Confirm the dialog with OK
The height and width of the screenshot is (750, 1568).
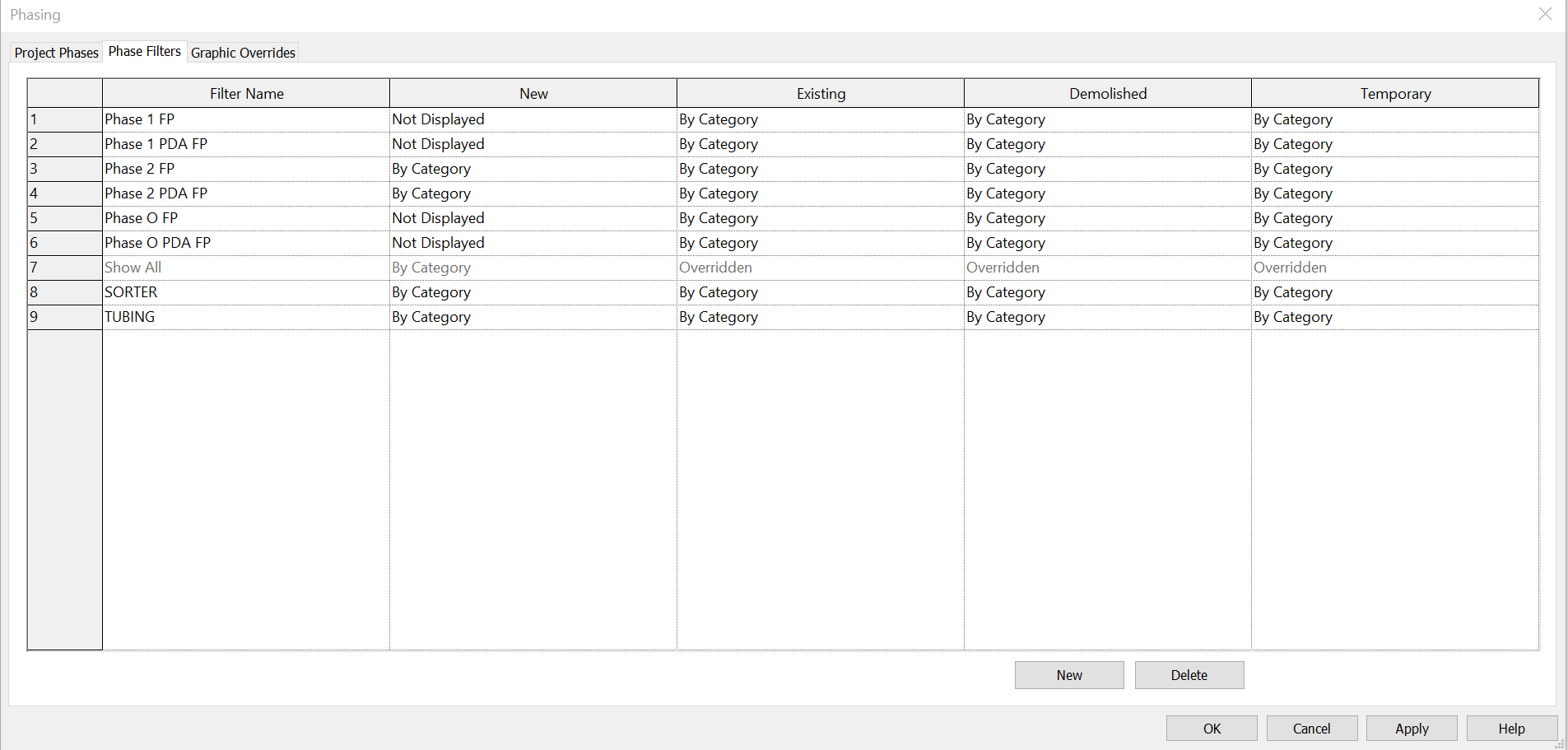1212,729
